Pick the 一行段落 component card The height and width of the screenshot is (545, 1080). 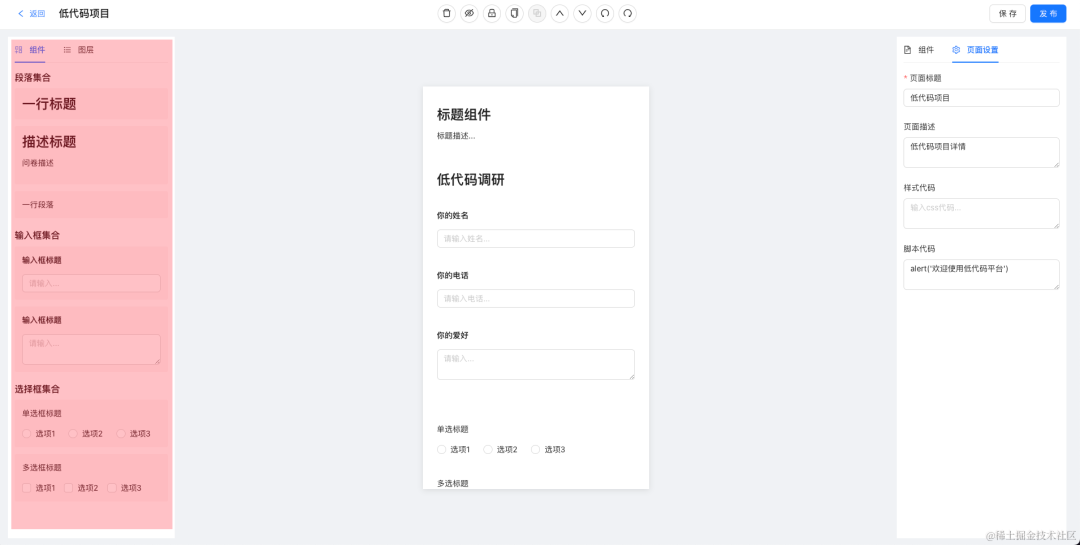(x=91, y=204)
